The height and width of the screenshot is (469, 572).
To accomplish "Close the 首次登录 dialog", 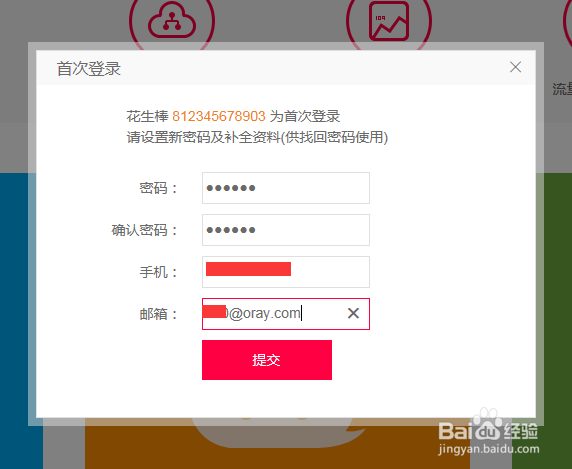I will tap(515, 67).
